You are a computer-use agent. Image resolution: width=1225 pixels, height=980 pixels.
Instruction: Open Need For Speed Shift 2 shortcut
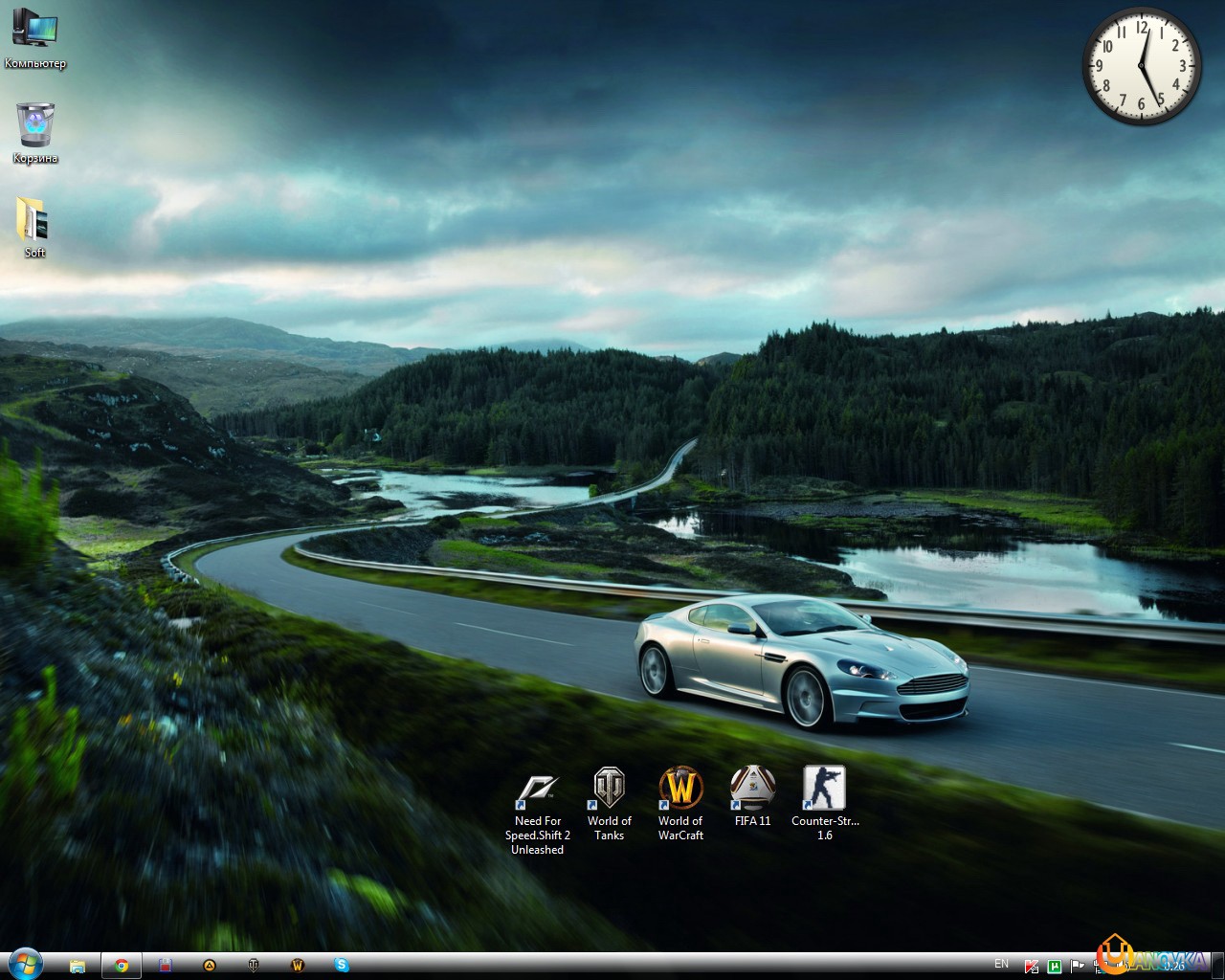tap(537, 791)
